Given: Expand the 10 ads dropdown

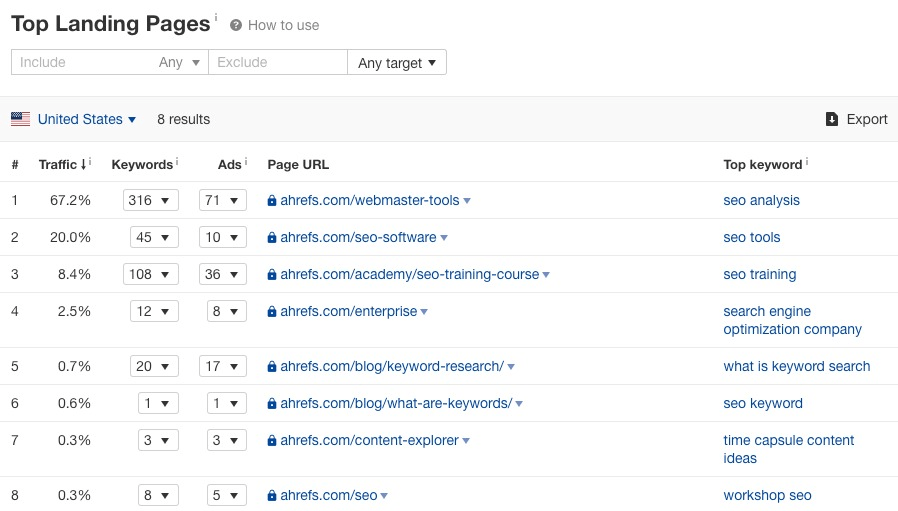Looking at the screenshot, I should click(223, 237).
